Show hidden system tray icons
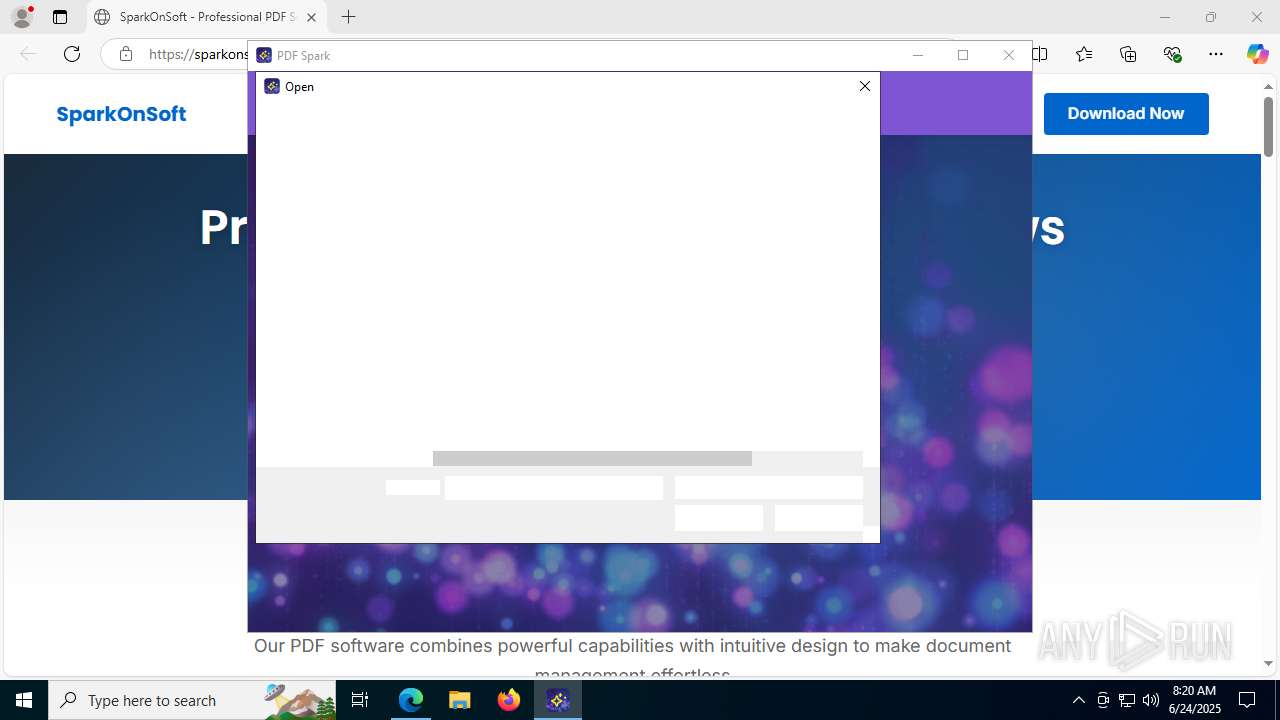Screen dimensions: 1280x720 point(1078,700)
